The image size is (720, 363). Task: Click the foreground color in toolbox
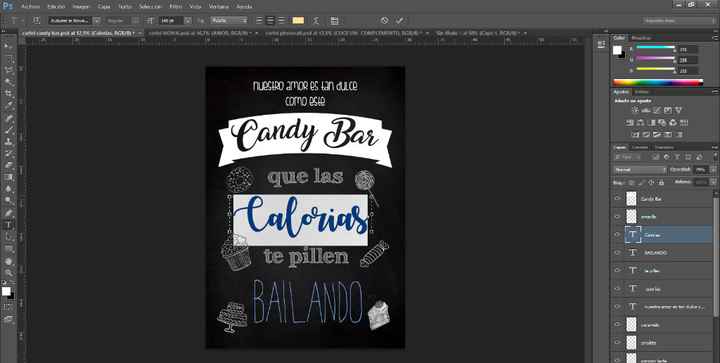(x=6, y=291)
